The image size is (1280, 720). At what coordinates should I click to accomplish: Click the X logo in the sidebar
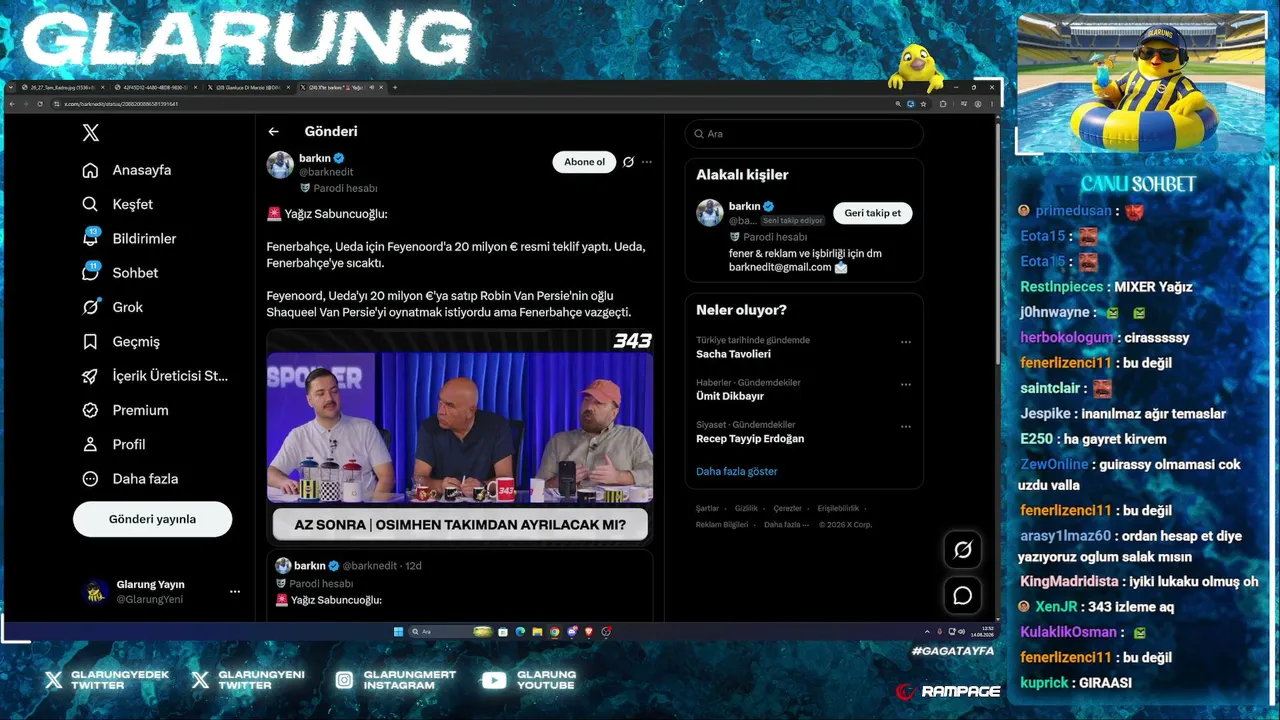91,133
